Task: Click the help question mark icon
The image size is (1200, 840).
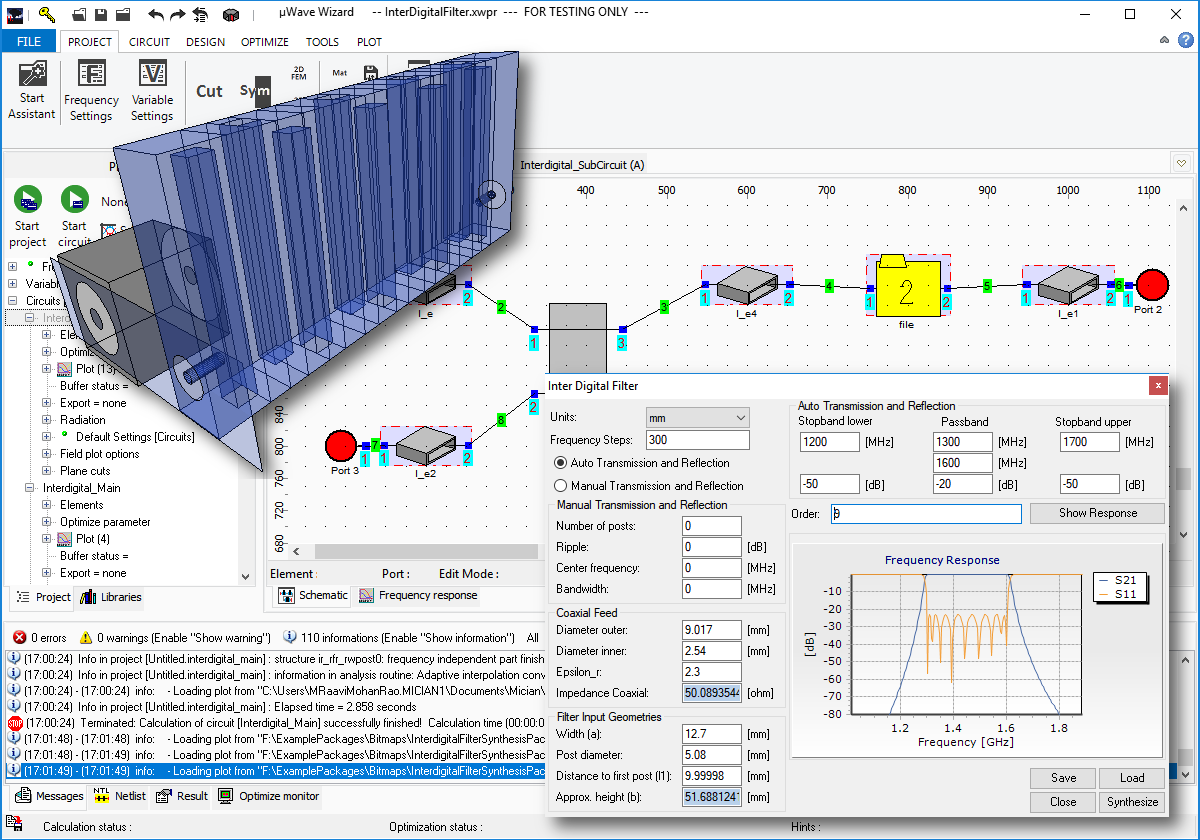Action: click(x=1185, y=41)
